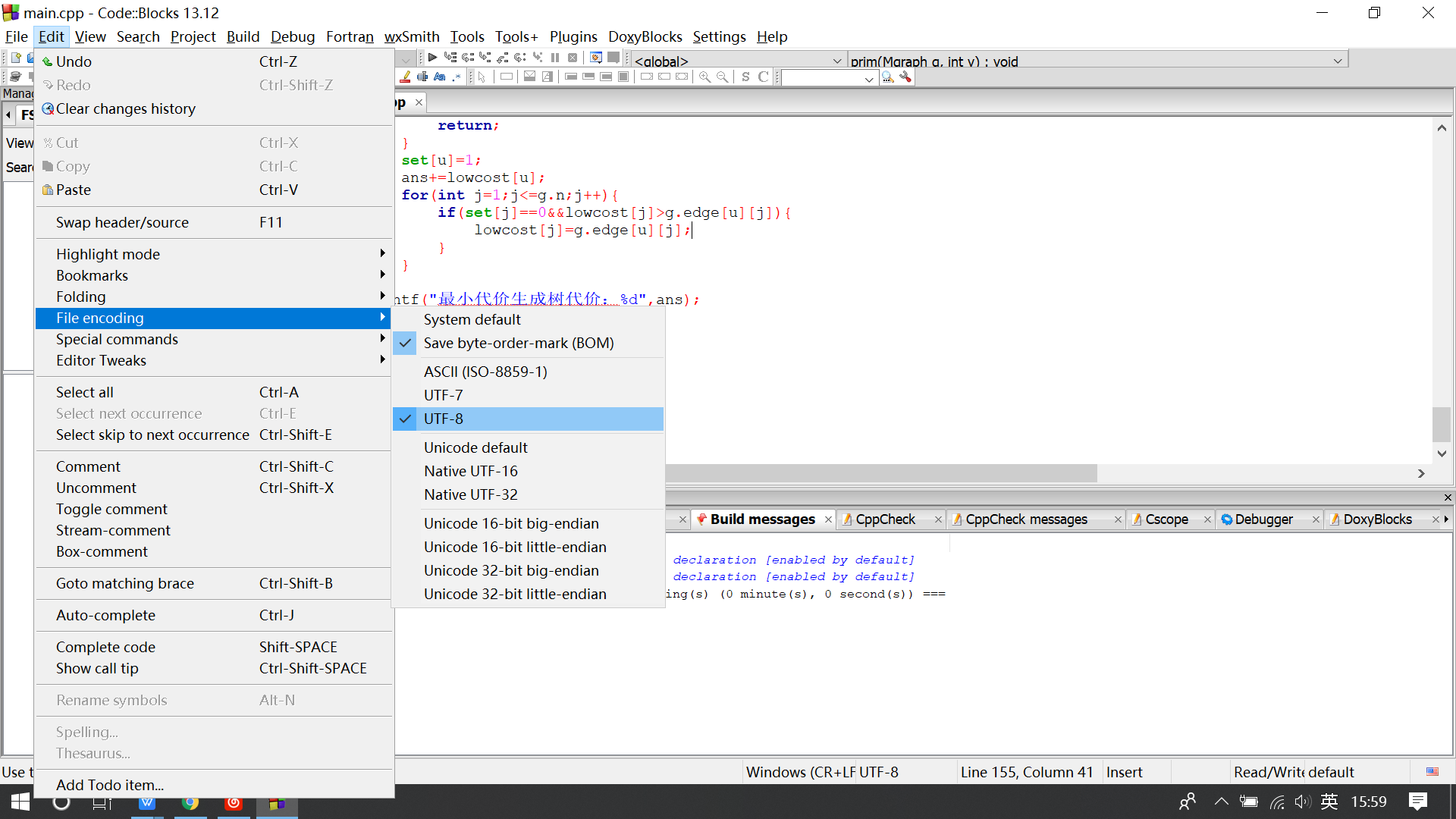Click the Zoom out magnifier icon

(x=722, y=77)
